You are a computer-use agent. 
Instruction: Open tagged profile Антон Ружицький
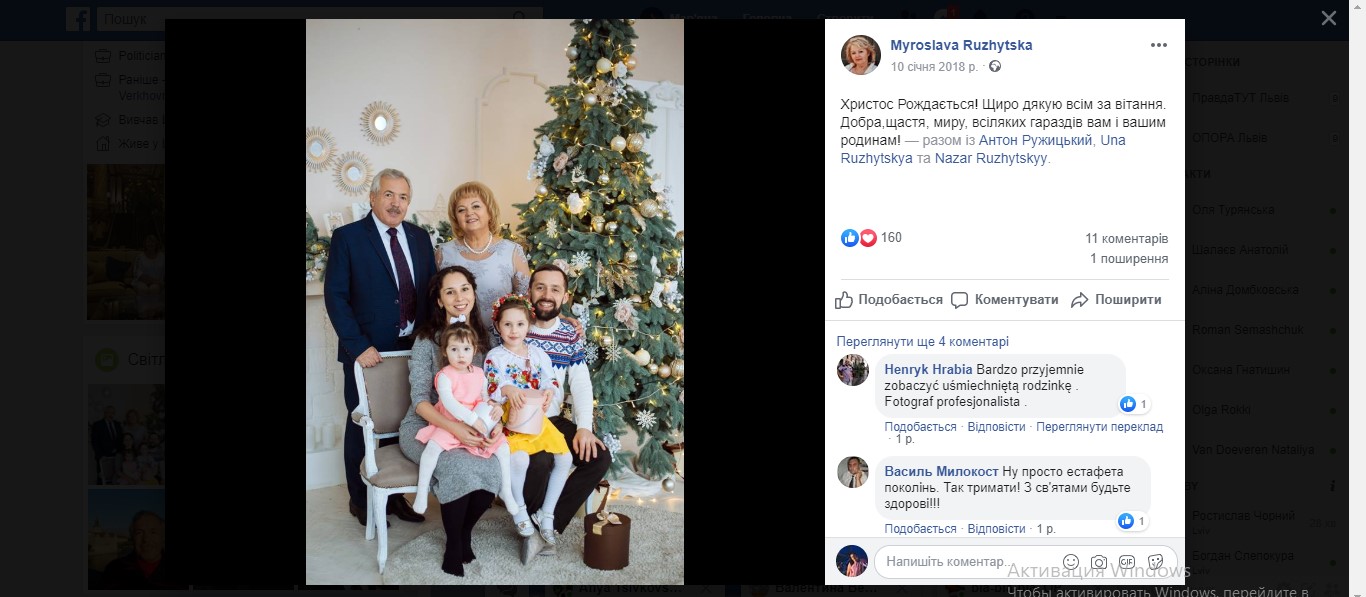[1034, 141]
